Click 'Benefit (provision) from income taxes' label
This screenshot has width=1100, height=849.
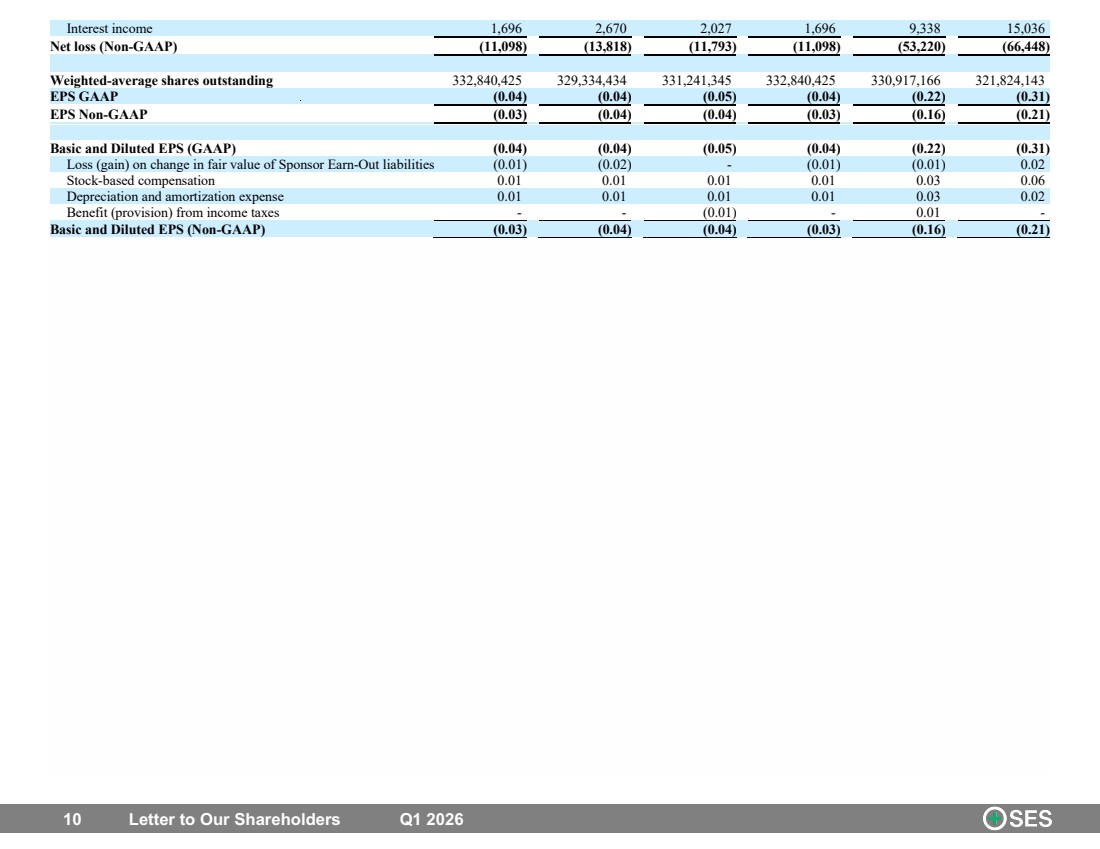point(173,213)
